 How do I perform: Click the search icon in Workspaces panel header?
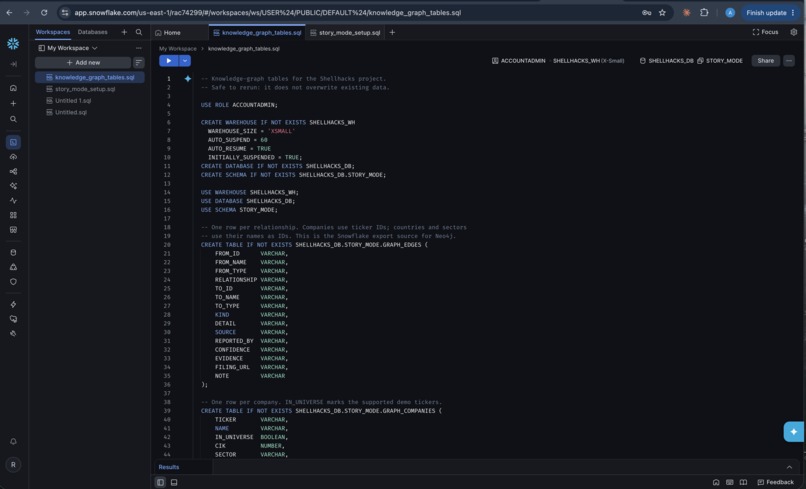coord(139,32)
